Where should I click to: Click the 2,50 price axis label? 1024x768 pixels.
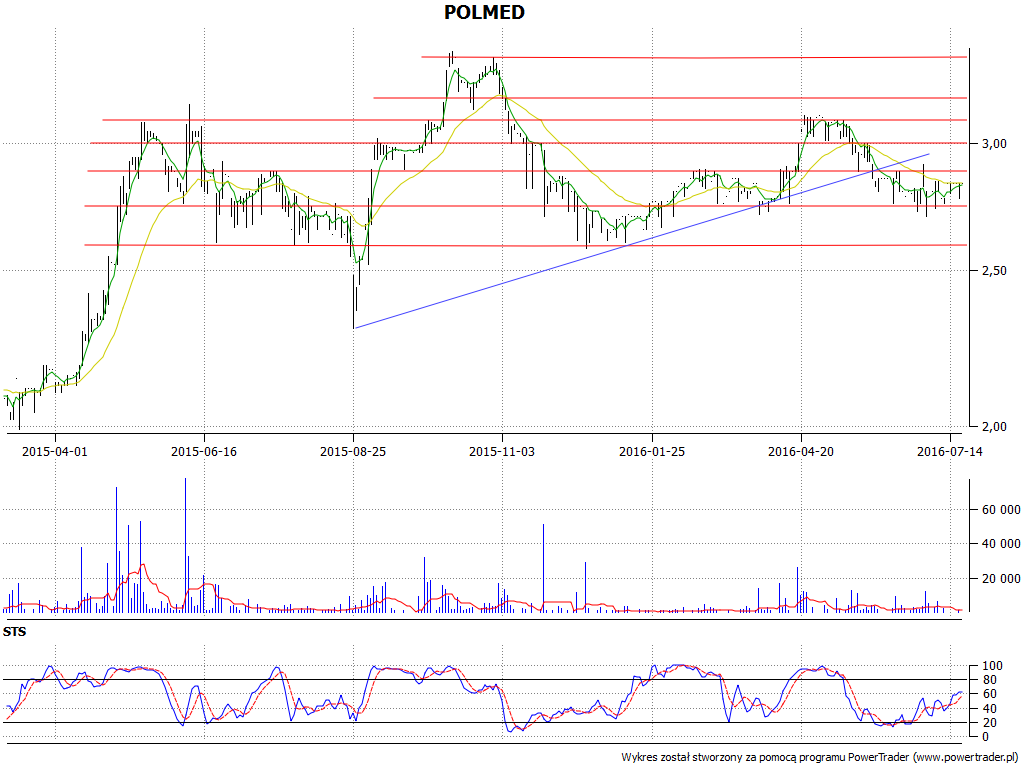(994, 271)
